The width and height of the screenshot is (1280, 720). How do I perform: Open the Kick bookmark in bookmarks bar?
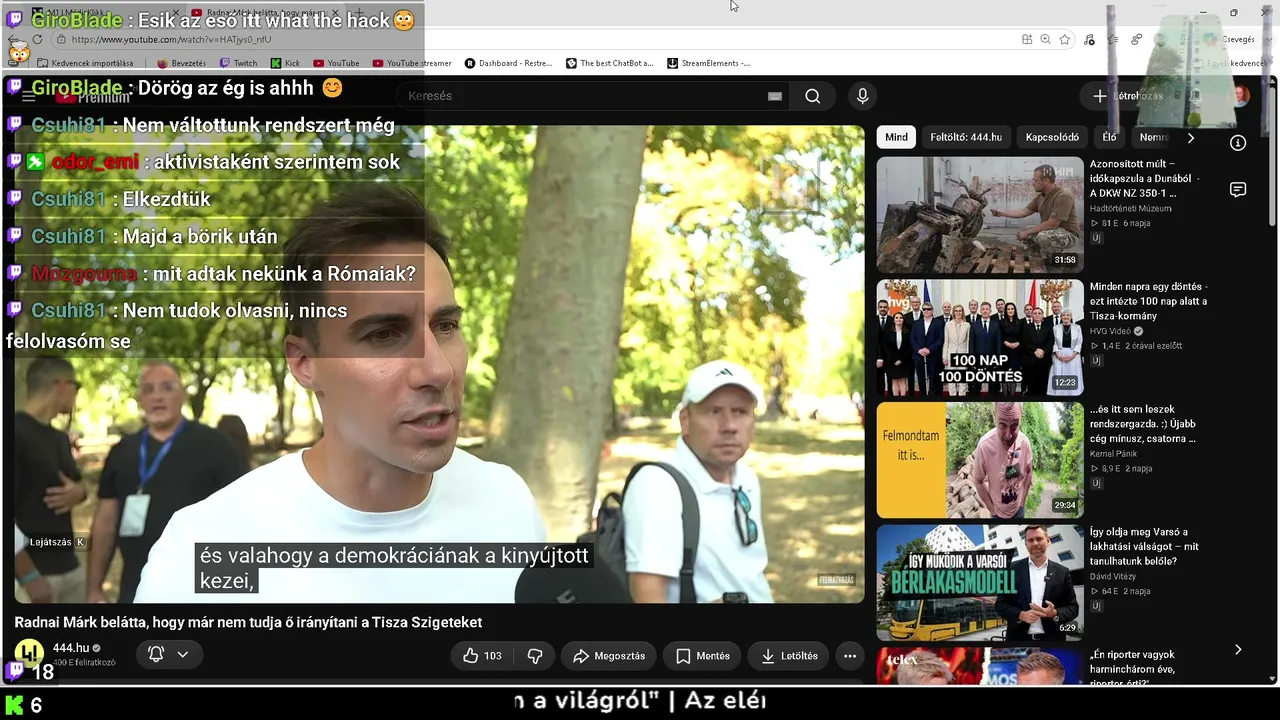(286, 63)
